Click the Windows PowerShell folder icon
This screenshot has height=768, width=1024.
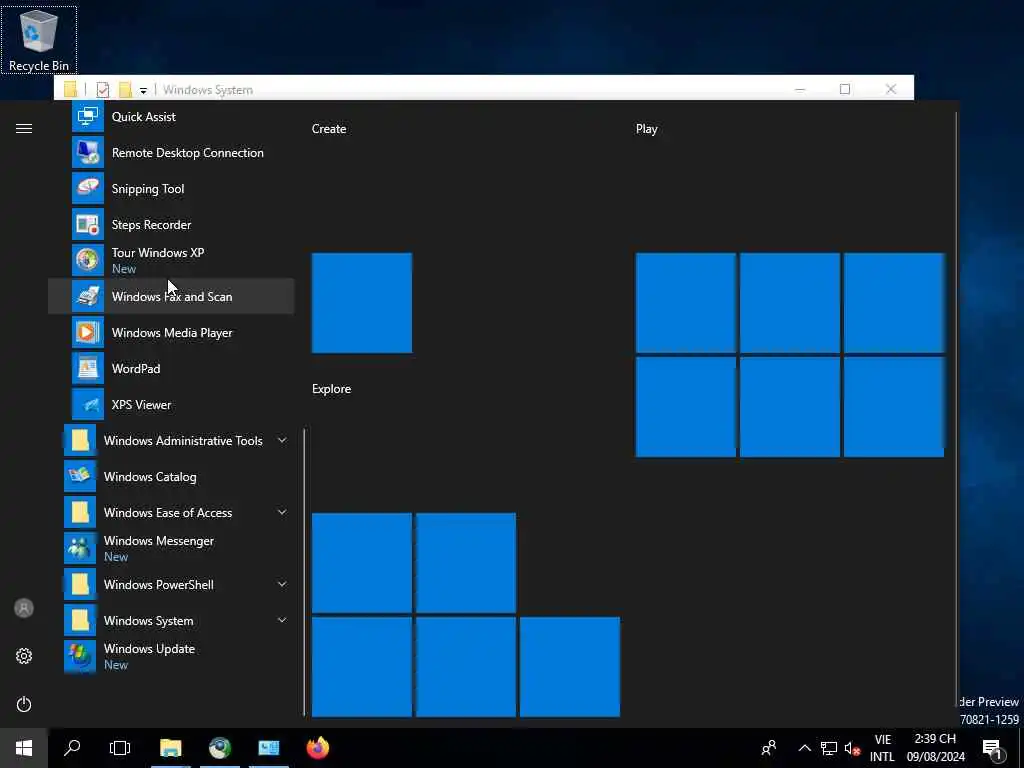point(80,584)
